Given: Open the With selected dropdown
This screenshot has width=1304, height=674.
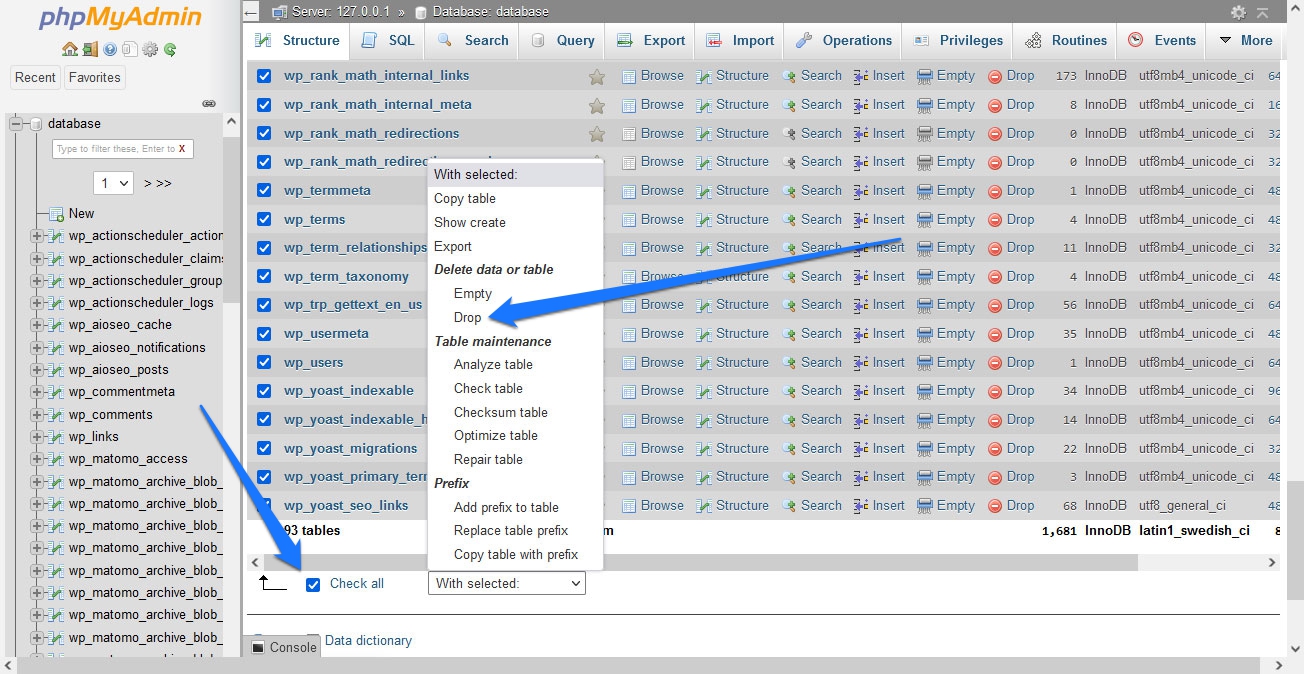Looking at the screenshot, I should pos(506,583).
